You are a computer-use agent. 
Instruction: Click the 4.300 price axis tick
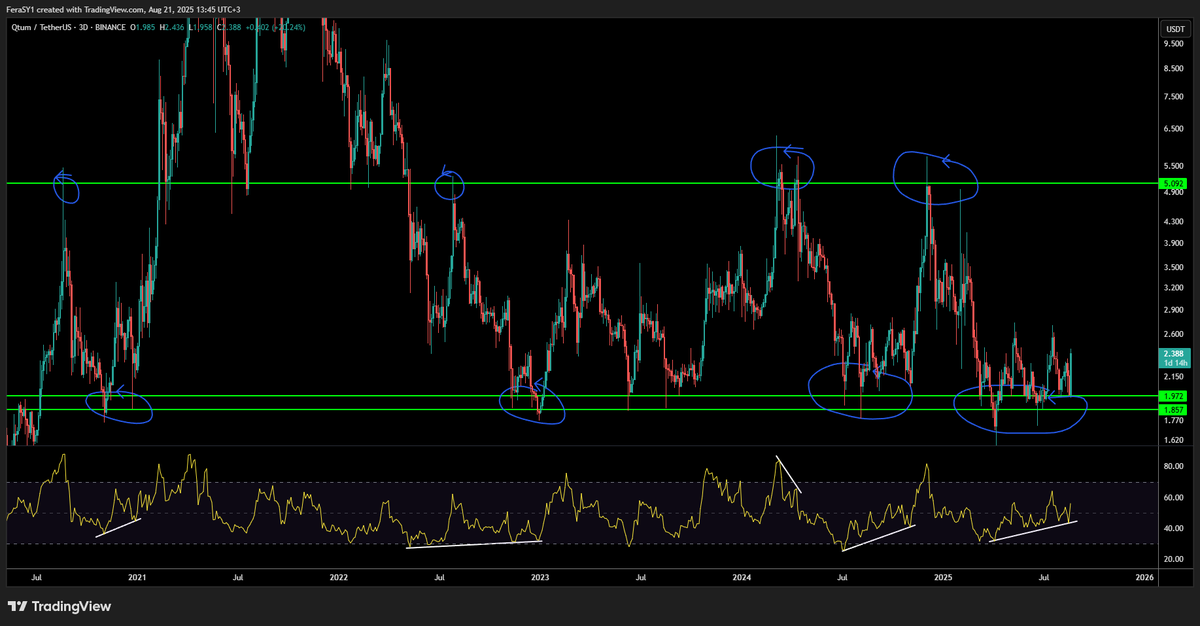coord(1173,220)
